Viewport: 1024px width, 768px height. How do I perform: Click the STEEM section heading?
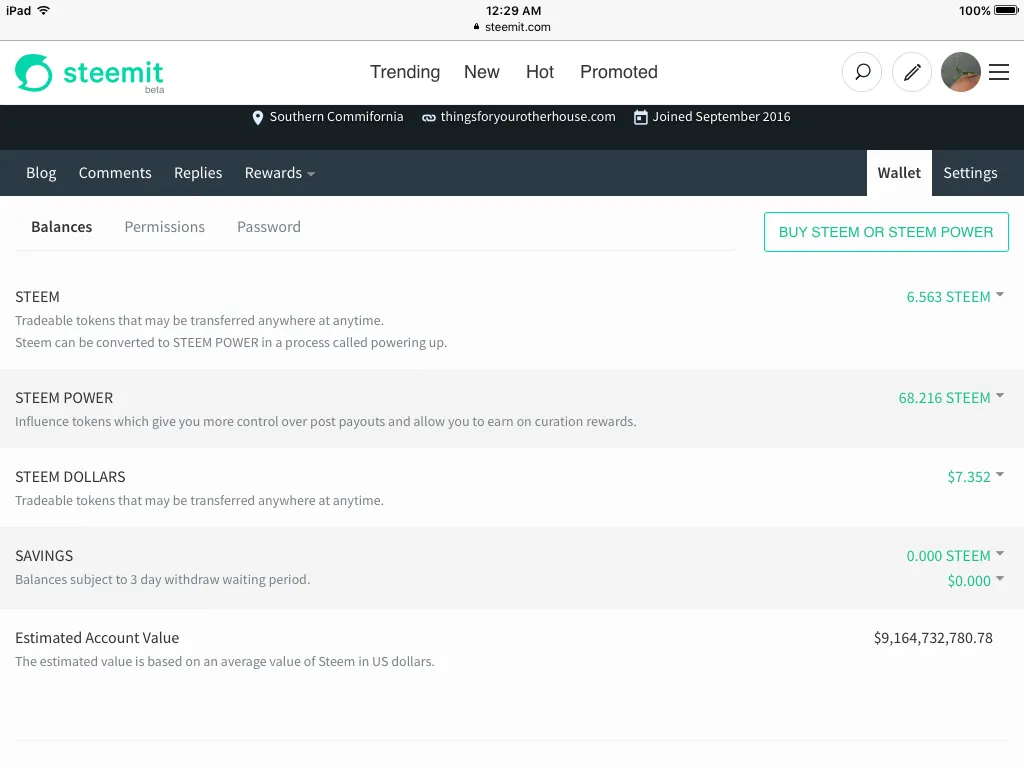[37, 297]
